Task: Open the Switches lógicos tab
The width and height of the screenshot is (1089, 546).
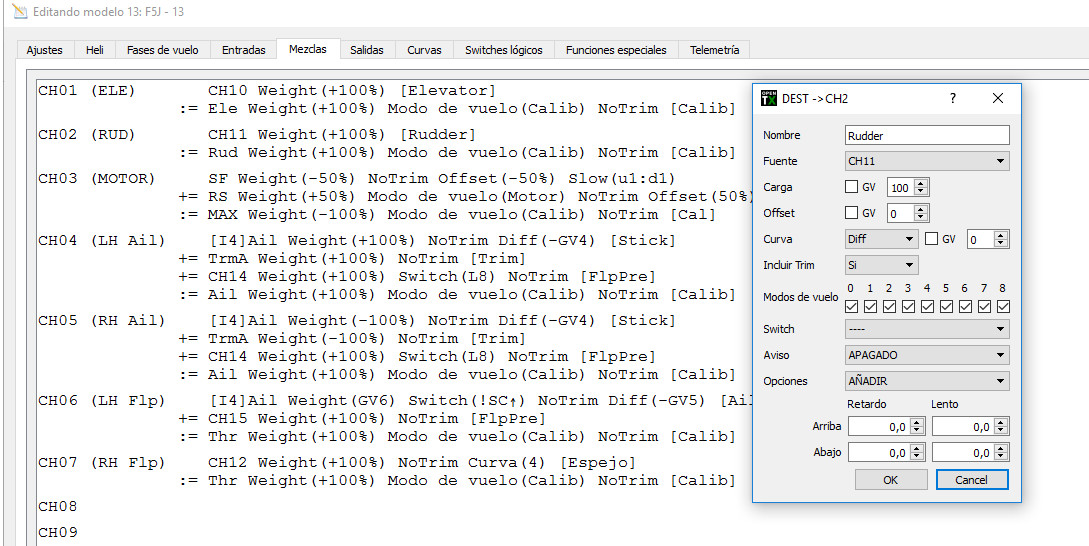Action: pos(504,50)
